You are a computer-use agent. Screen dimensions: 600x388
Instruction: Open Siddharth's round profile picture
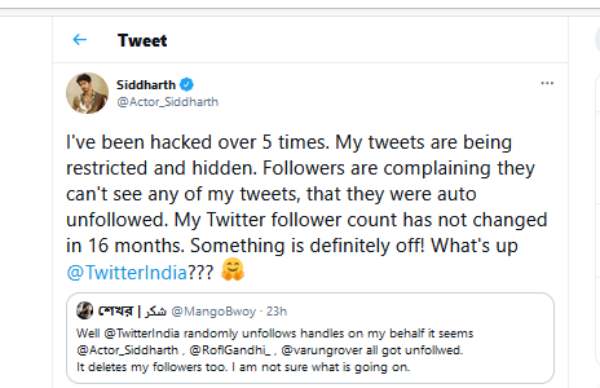coord(87,93)
